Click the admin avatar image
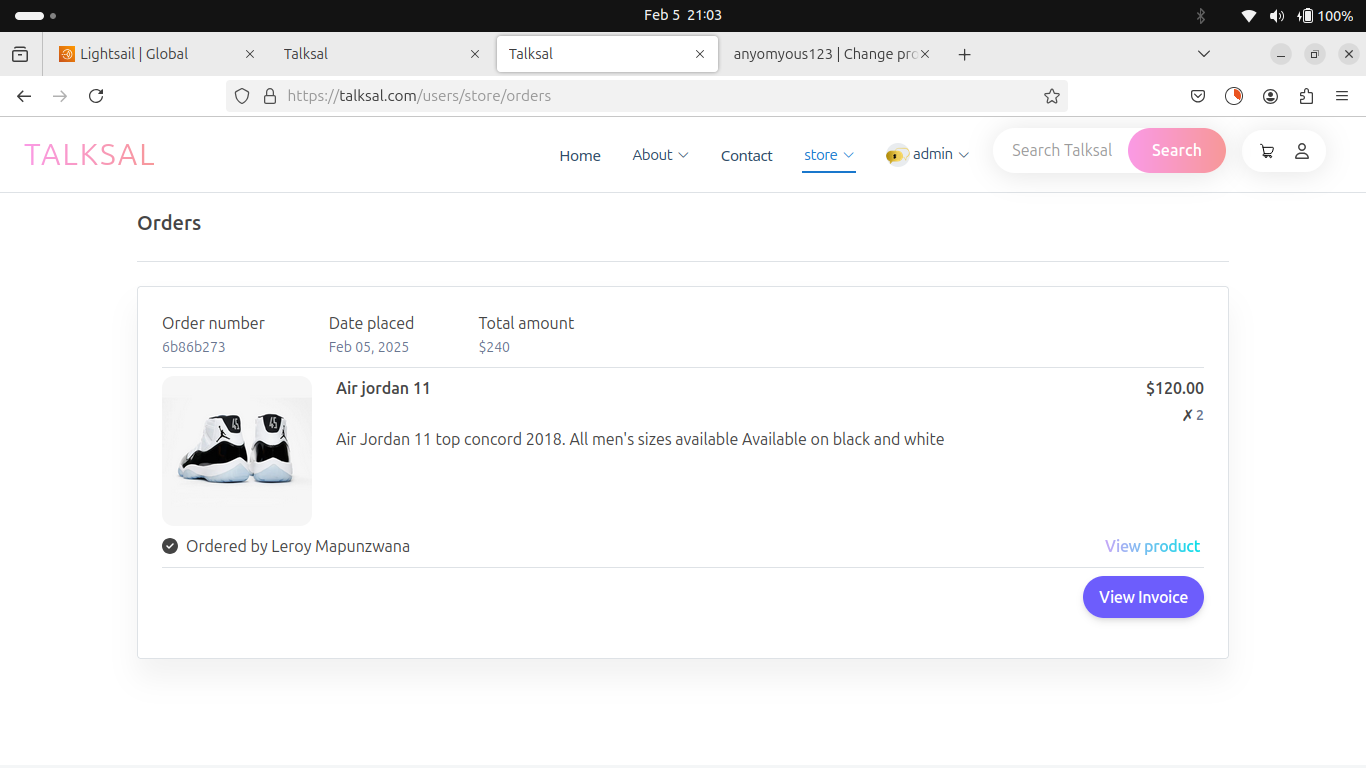 click(x=897, y=155)
